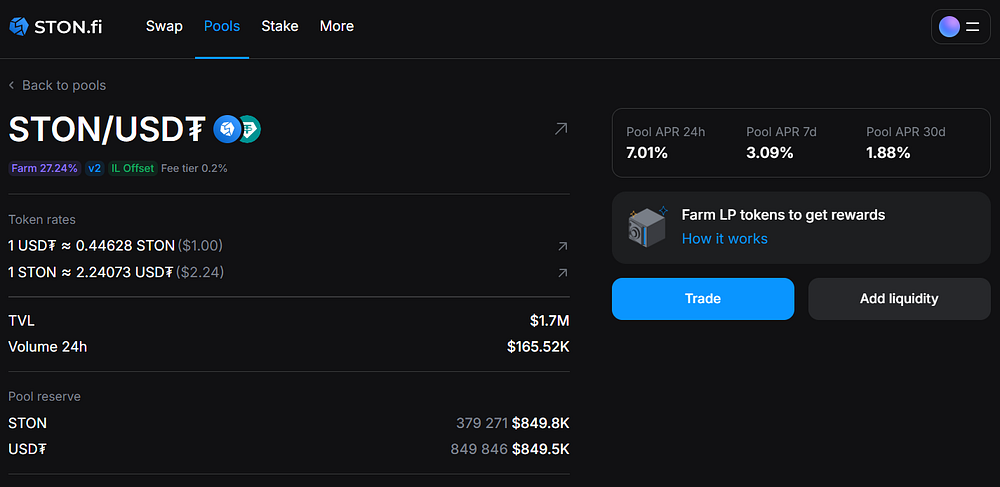Click the STON.fi logo icon
The height and width of the screenshot is (487, 1000).
(18, 26)
